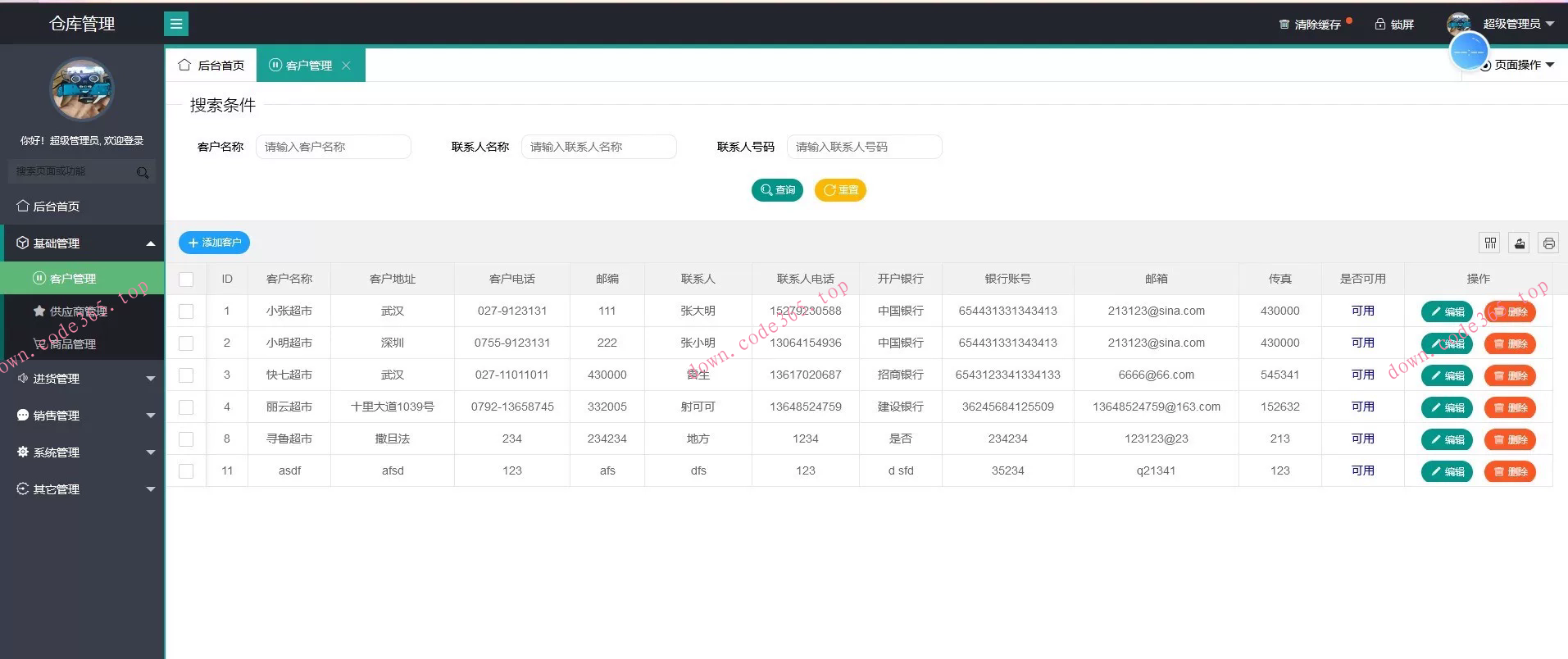
Task: Click the 系统管理 gear icon
Action: click(22, 452)
